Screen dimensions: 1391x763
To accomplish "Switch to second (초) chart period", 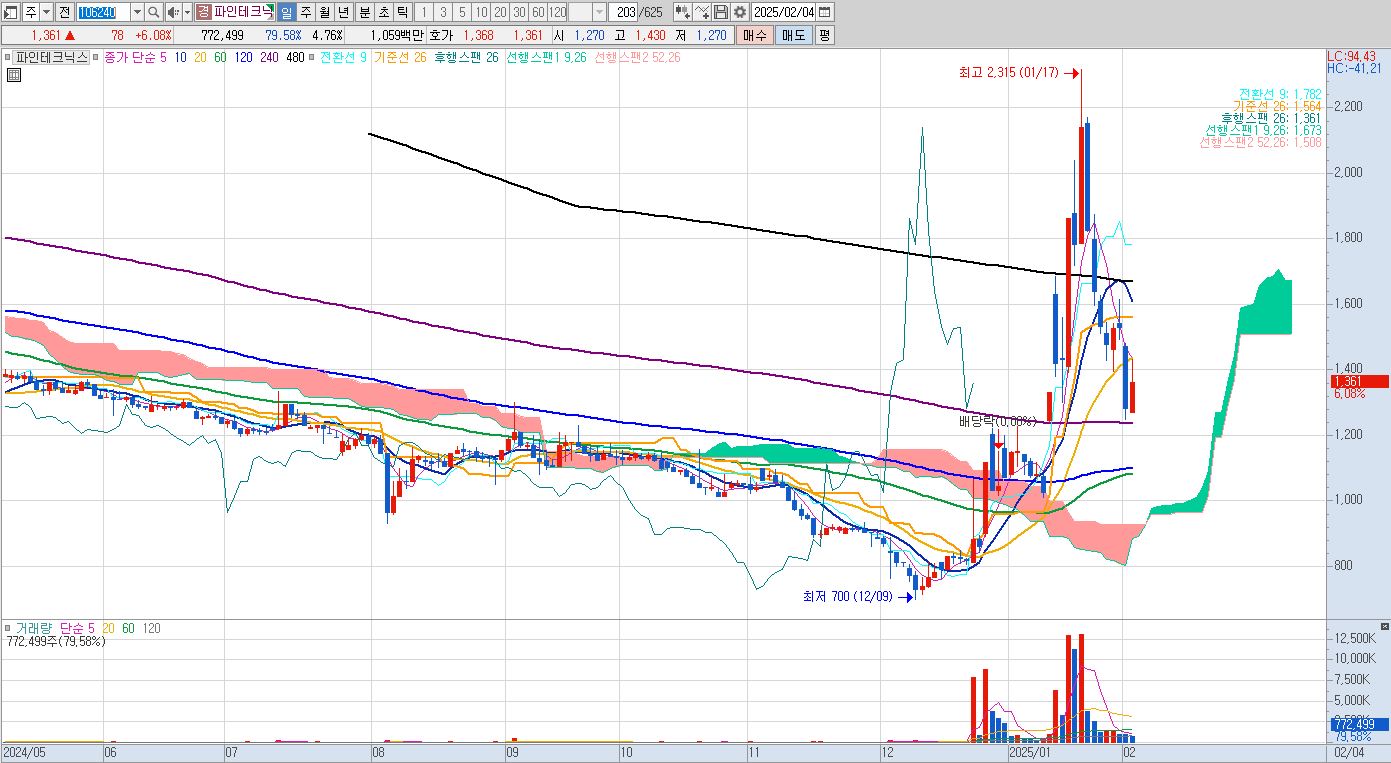I will 382,12.
